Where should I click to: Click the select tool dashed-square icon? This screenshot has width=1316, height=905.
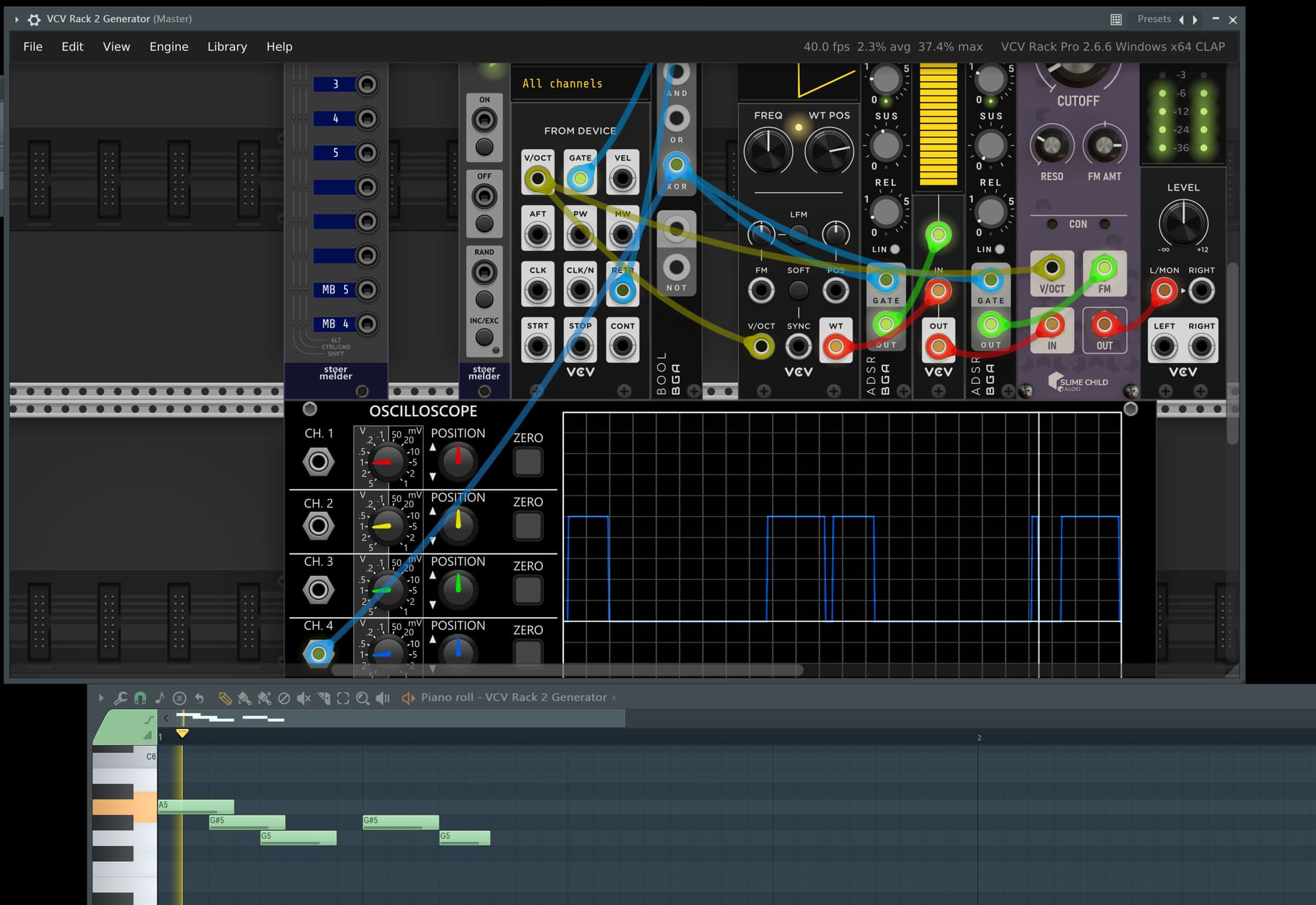tap(343, 698)
